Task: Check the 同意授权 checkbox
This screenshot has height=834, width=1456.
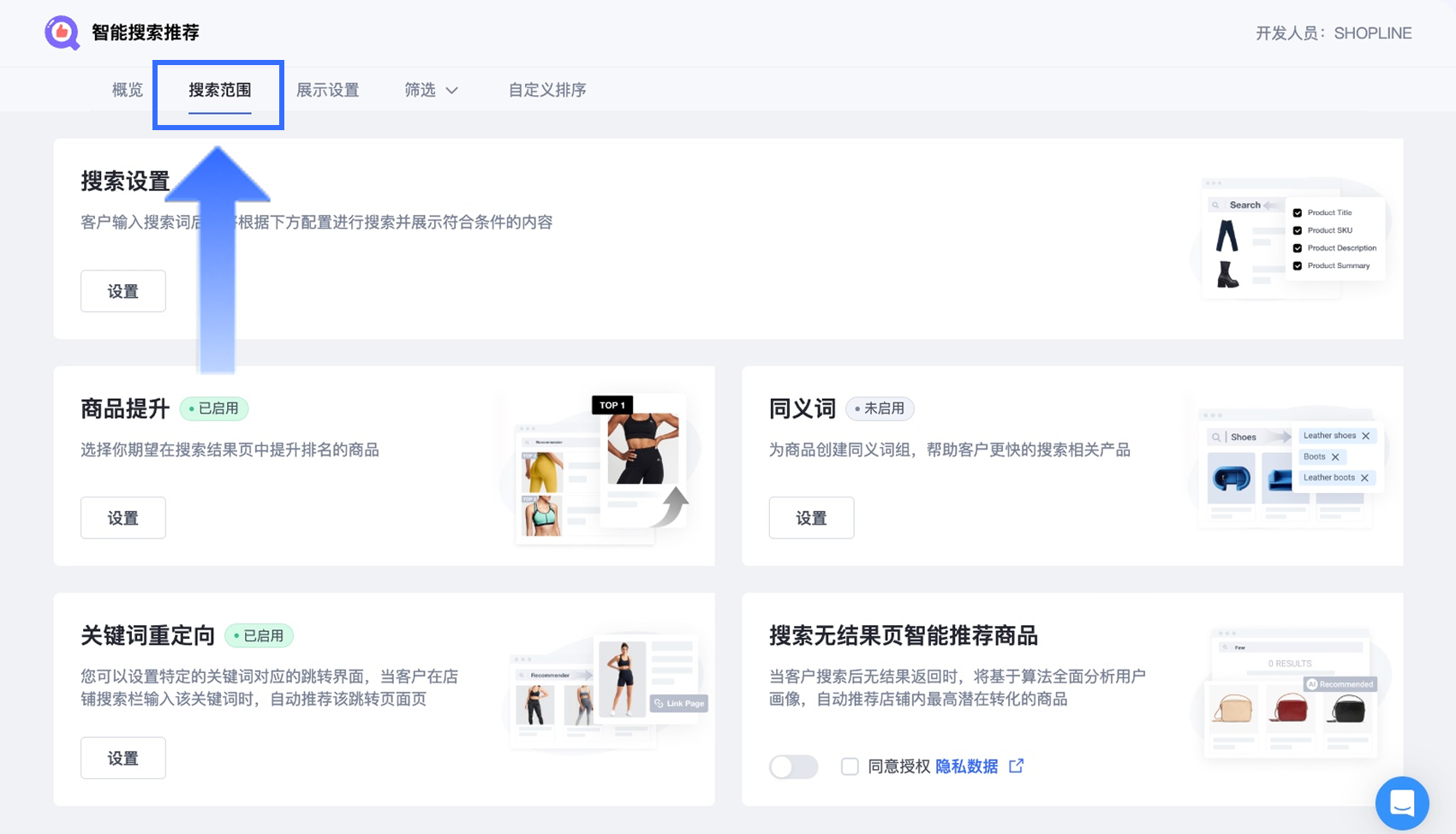Action: pyautogui.click(x=850, y=766)
